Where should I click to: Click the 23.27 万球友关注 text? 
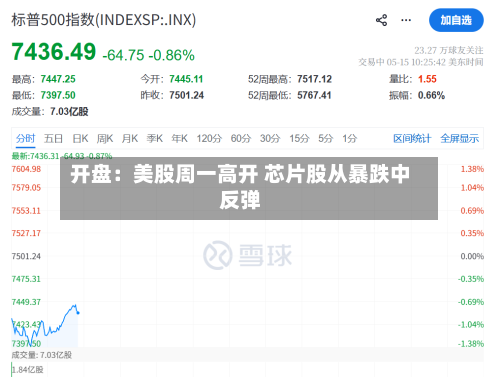click(449, 50)
